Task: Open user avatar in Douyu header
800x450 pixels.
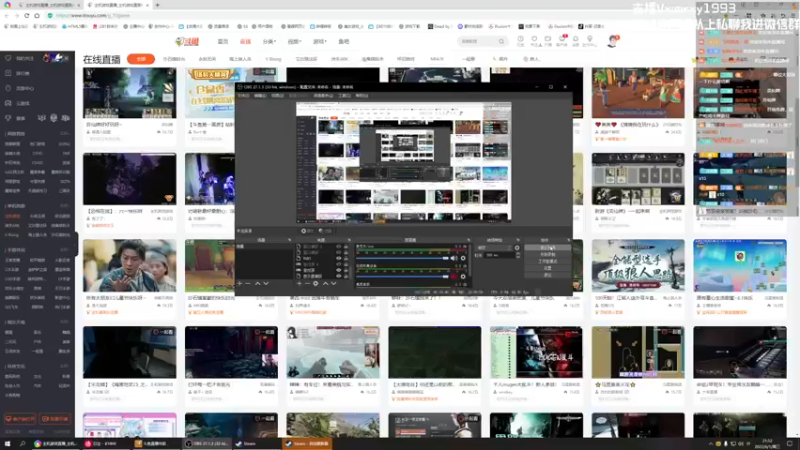Action: tap(612, 41)
